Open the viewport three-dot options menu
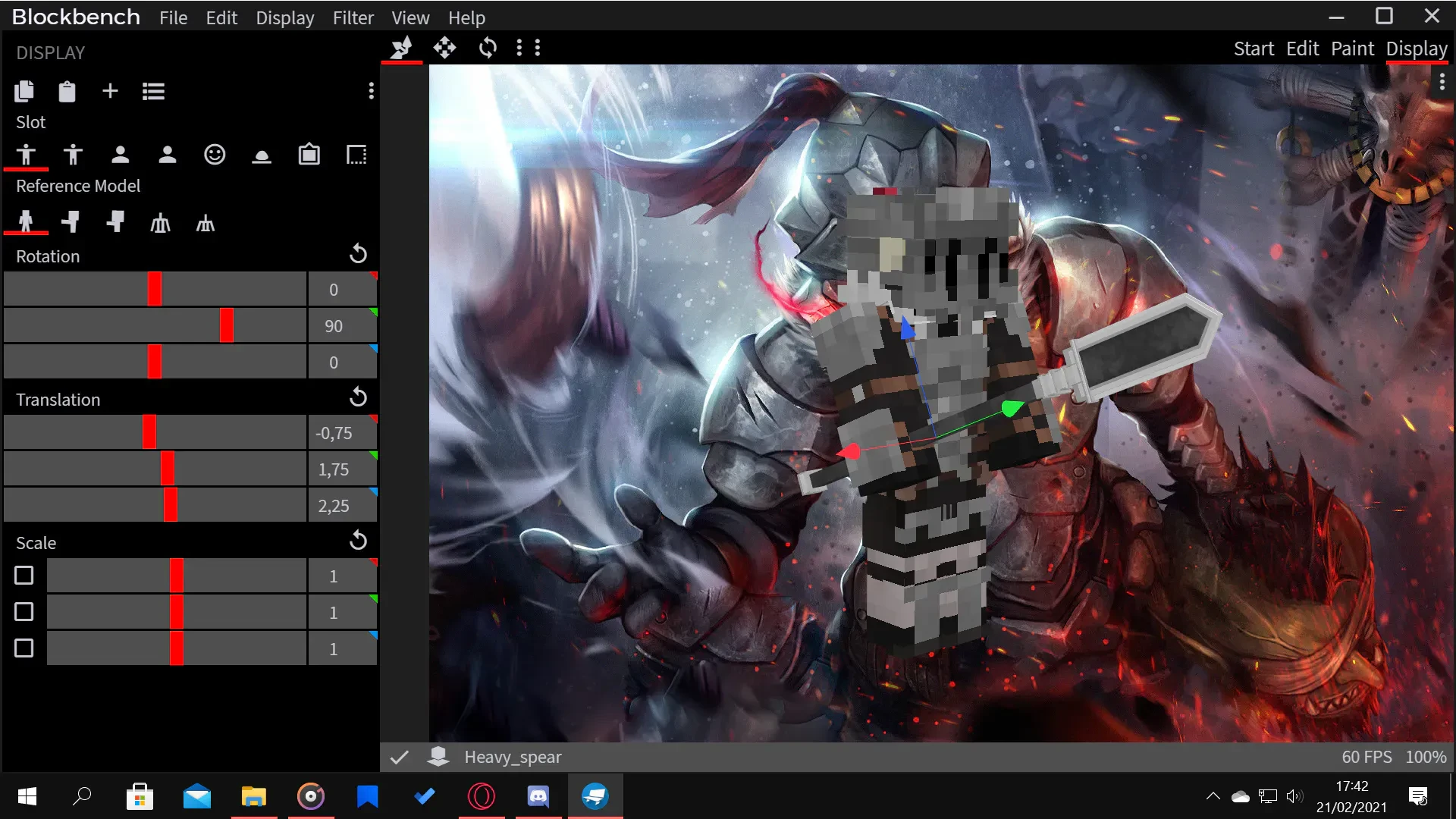 point(1442,82)
